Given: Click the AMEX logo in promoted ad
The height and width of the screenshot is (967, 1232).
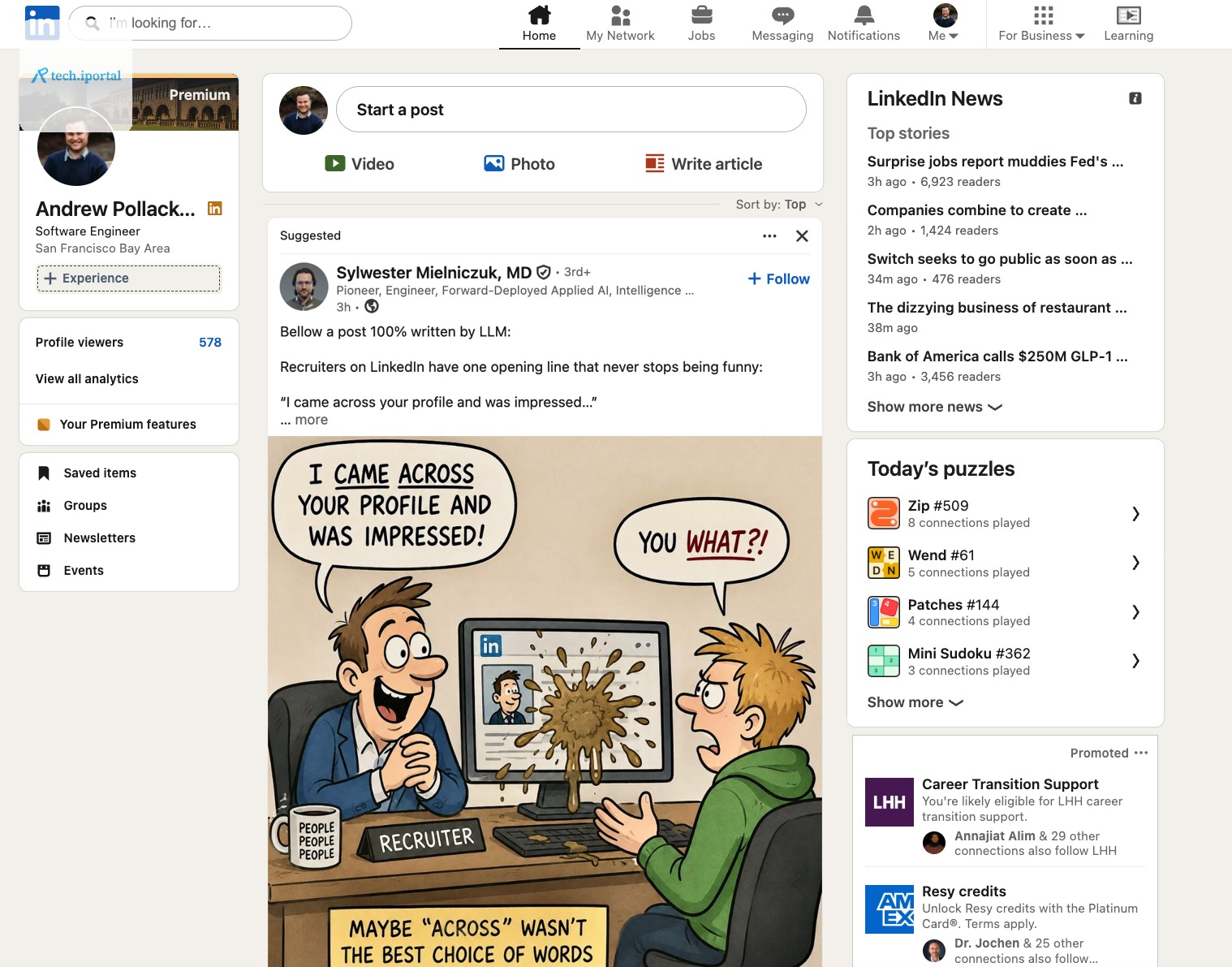Looking at the screenshot, I should click(890, 909).
